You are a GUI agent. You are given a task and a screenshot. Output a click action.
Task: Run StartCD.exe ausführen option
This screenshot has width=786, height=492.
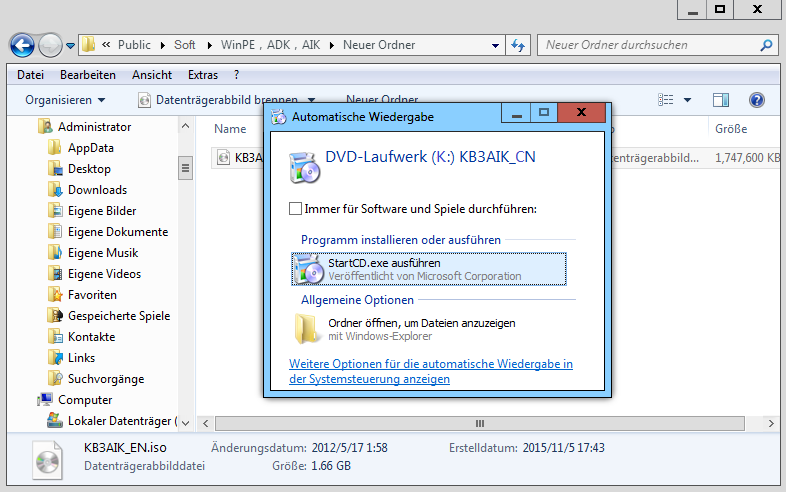(429, 269)
